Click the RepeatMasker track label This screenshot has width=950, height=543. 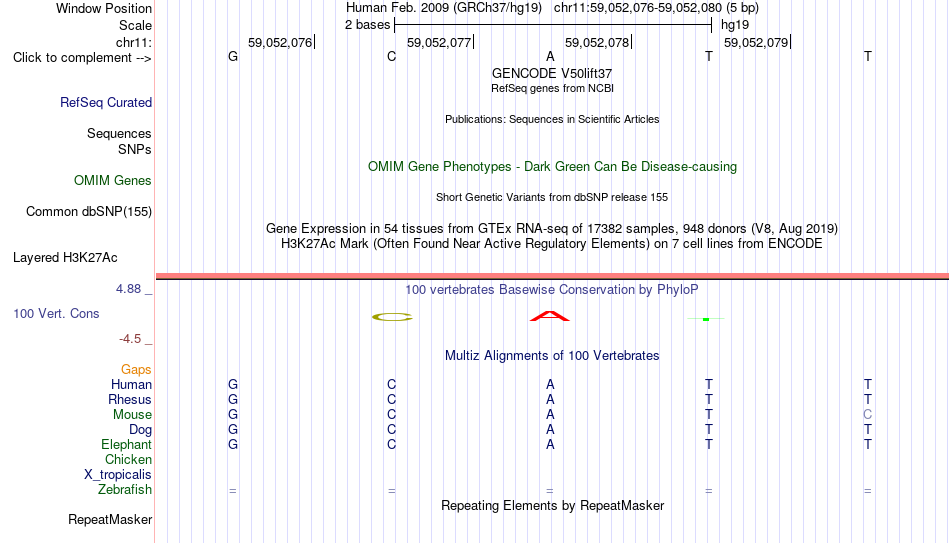tap(110, 519)
